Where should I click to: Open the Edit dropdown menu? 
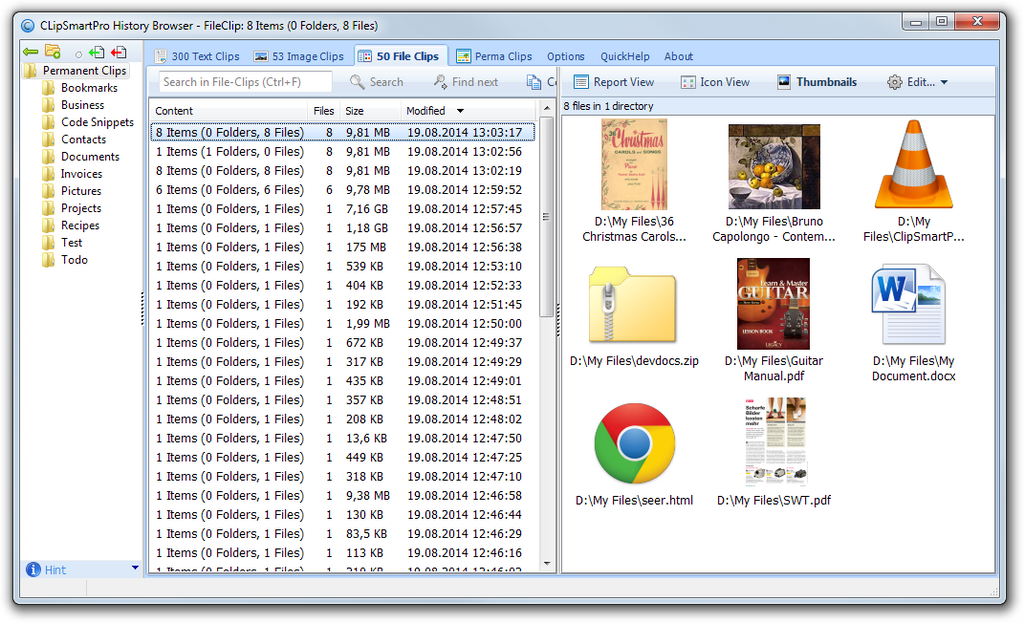[917, 82]
